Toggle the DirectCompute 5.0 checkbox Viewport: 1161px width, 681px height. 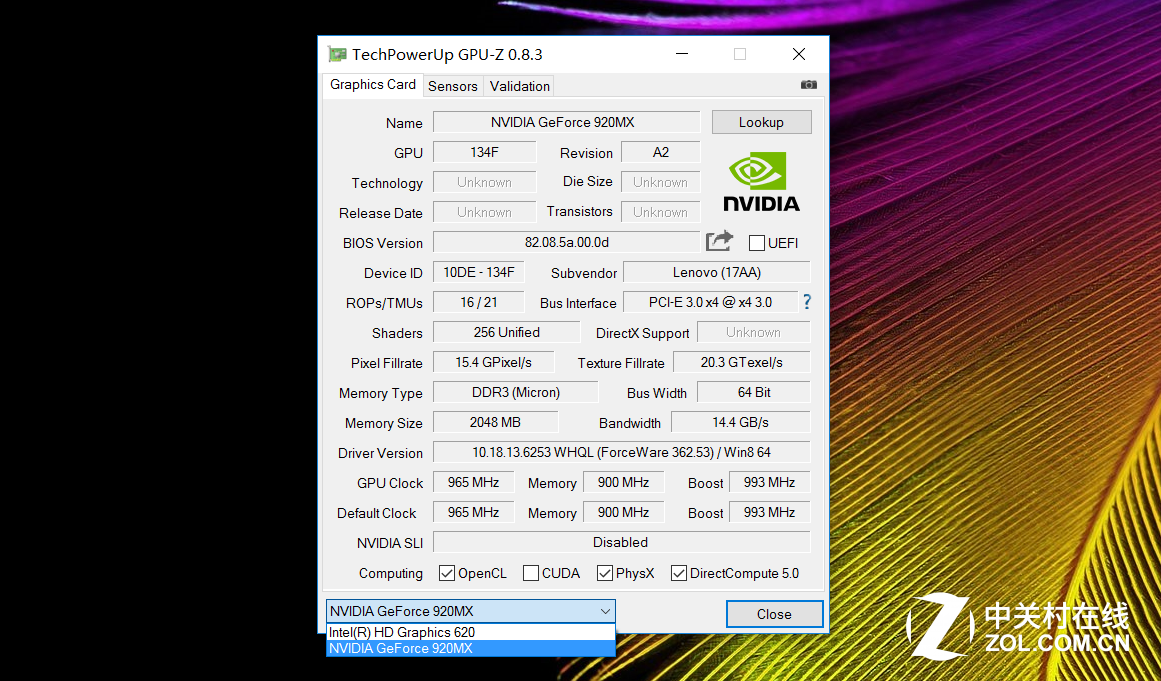coord(678,573)
